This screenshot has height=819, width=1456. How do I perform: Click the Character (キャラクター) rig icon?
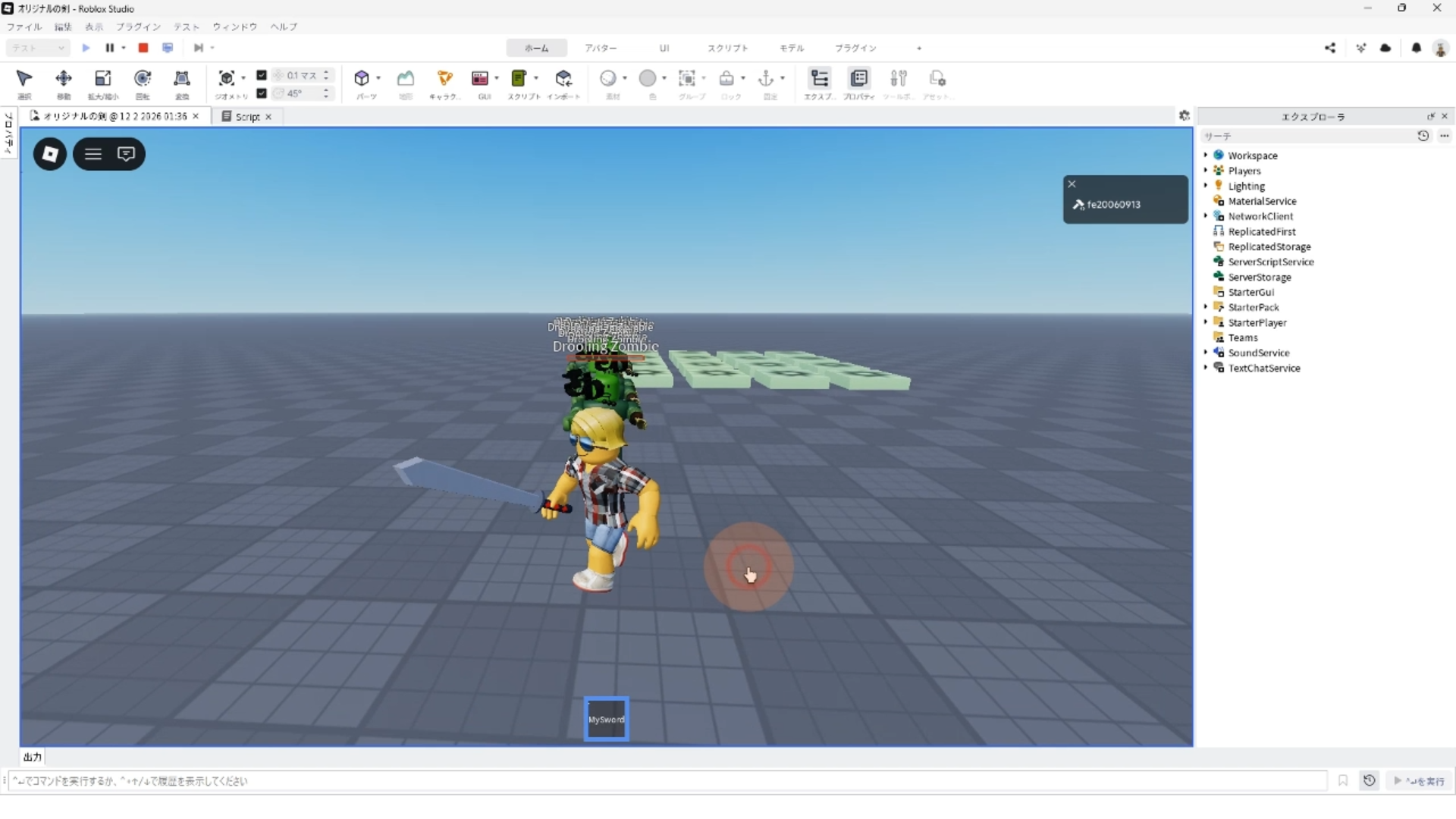pos(444,79)
